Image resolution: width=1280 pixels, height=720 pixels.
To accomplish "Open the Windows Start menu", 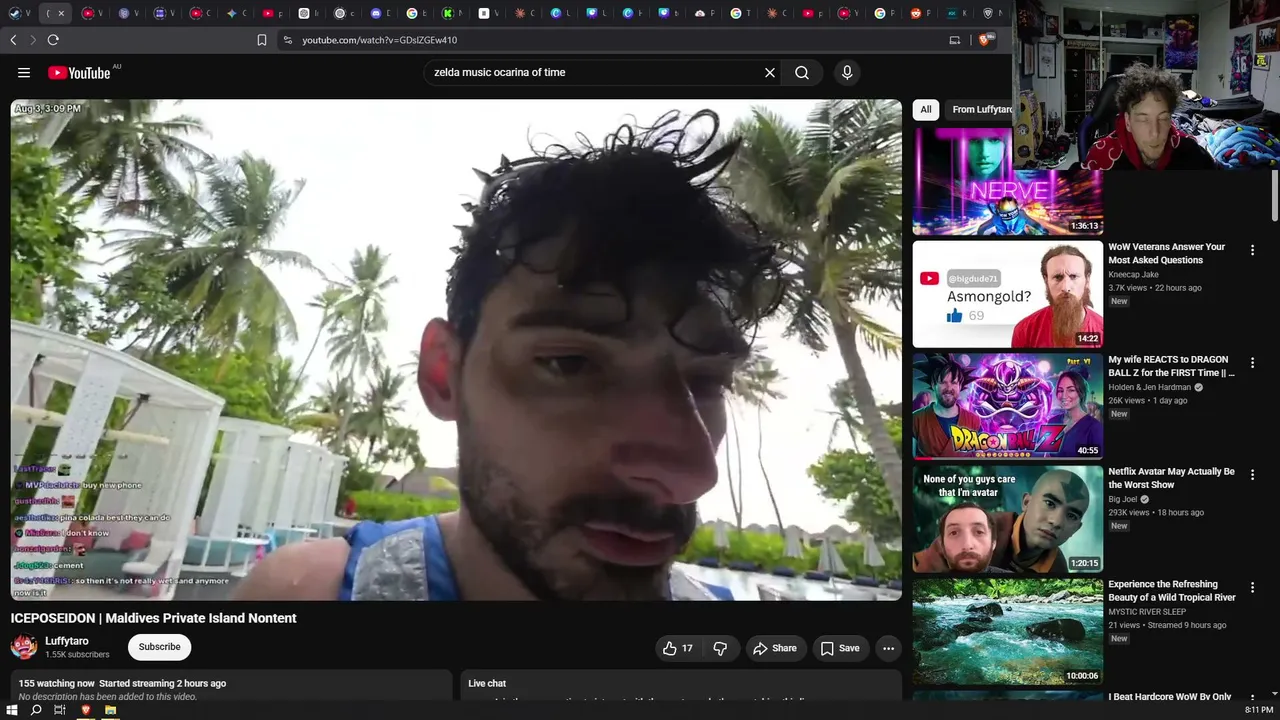I will point(12,710).
